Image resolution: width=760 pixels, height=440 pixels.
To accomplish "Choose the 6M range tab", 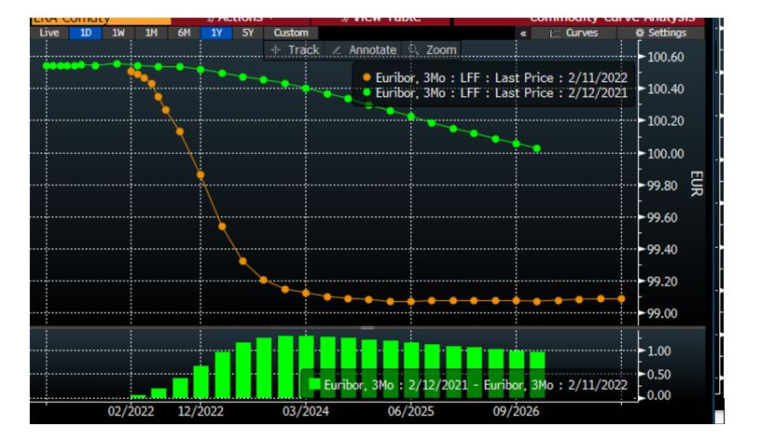I will coord(184,33).
